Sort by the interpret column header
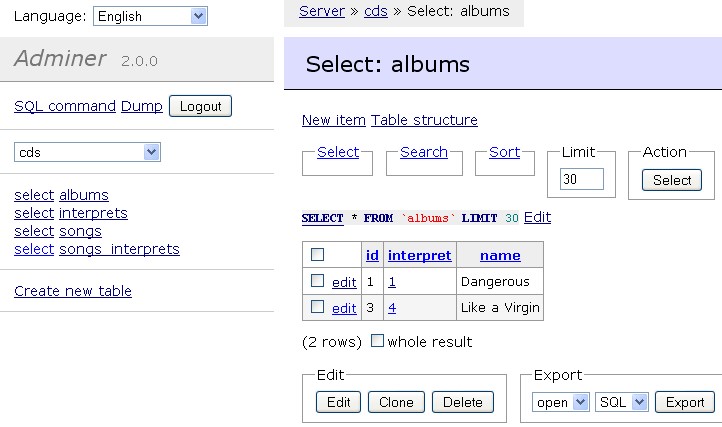 (x=419, y=255)
